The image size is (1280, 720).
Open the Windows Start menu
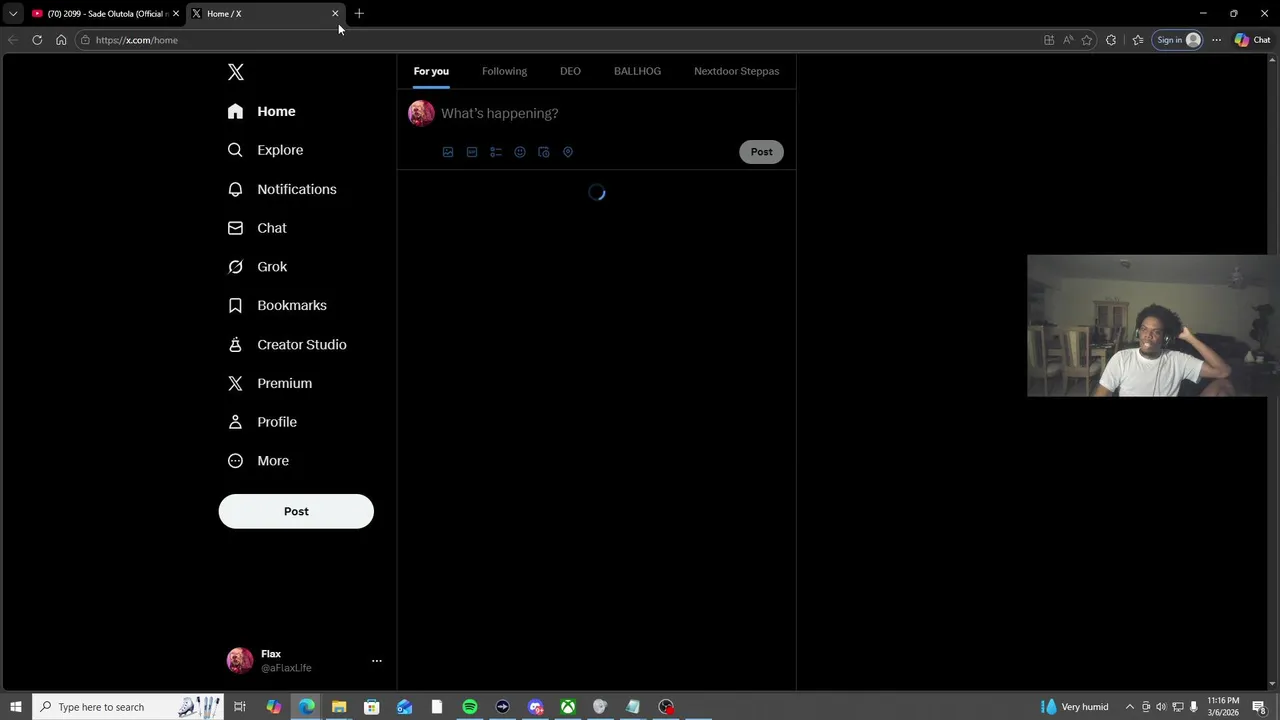coord(16,707)
